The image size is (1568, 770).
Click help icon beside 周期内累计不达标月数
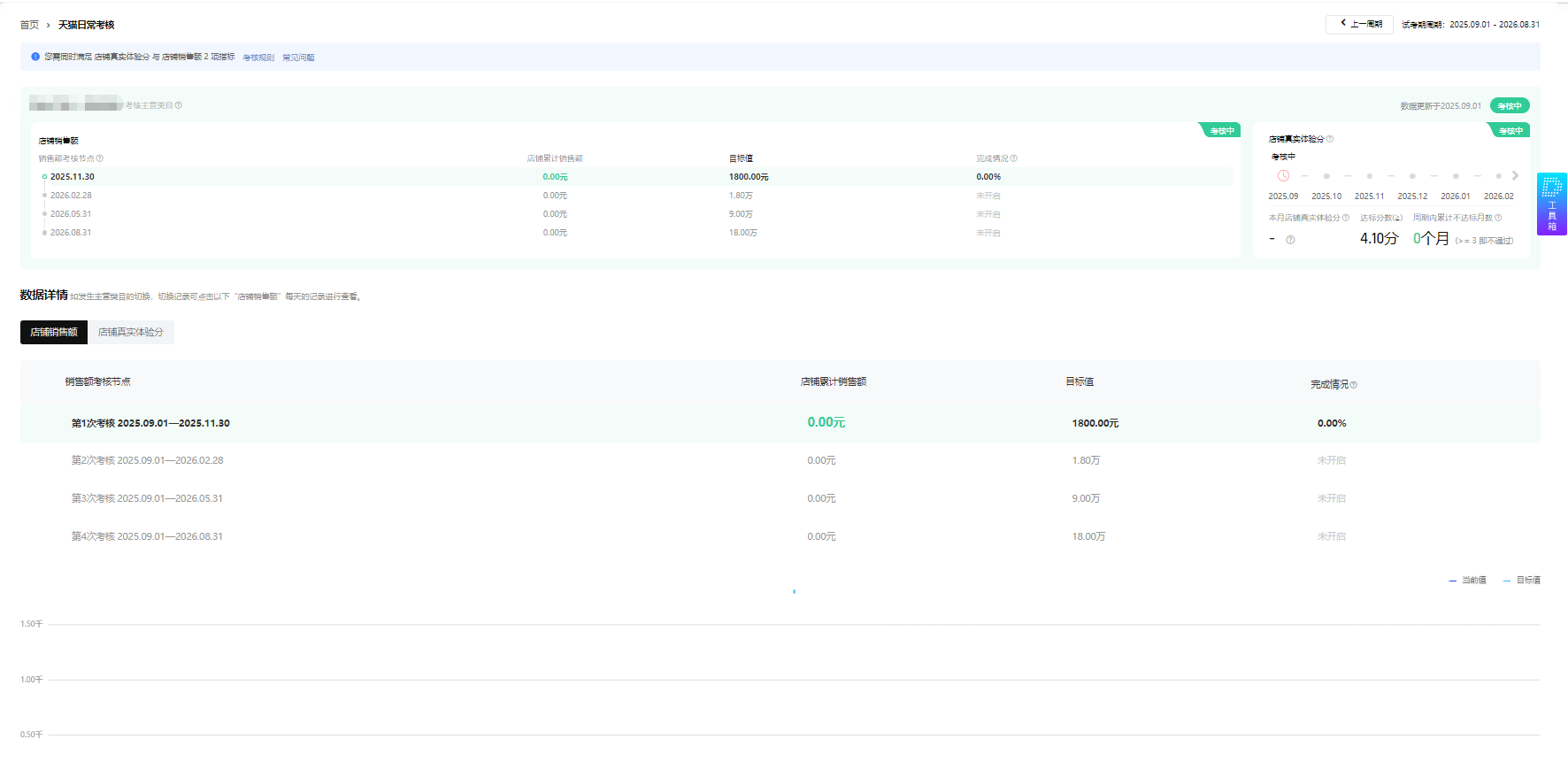(1498, 218)
